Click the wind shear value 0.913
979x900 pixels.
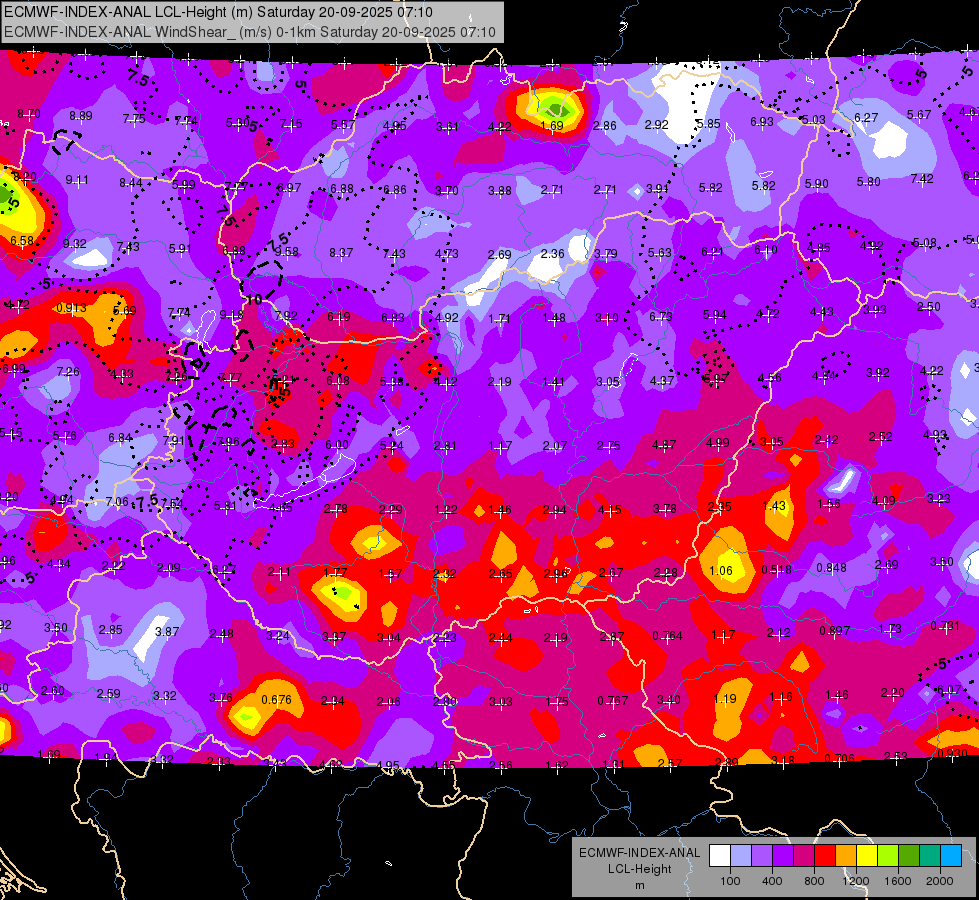click(71, 308)
